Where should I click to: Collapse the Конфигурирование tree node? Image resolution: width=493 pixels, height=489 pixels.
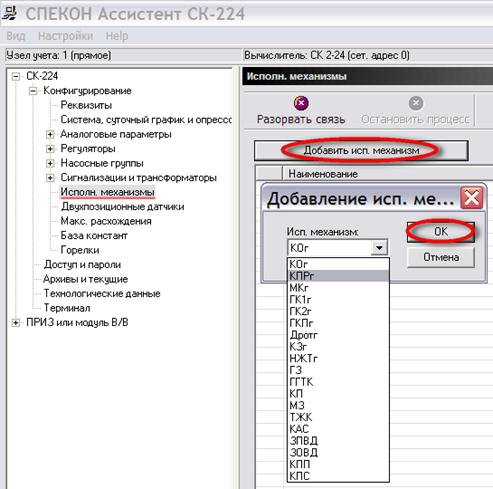click(33, 91)
